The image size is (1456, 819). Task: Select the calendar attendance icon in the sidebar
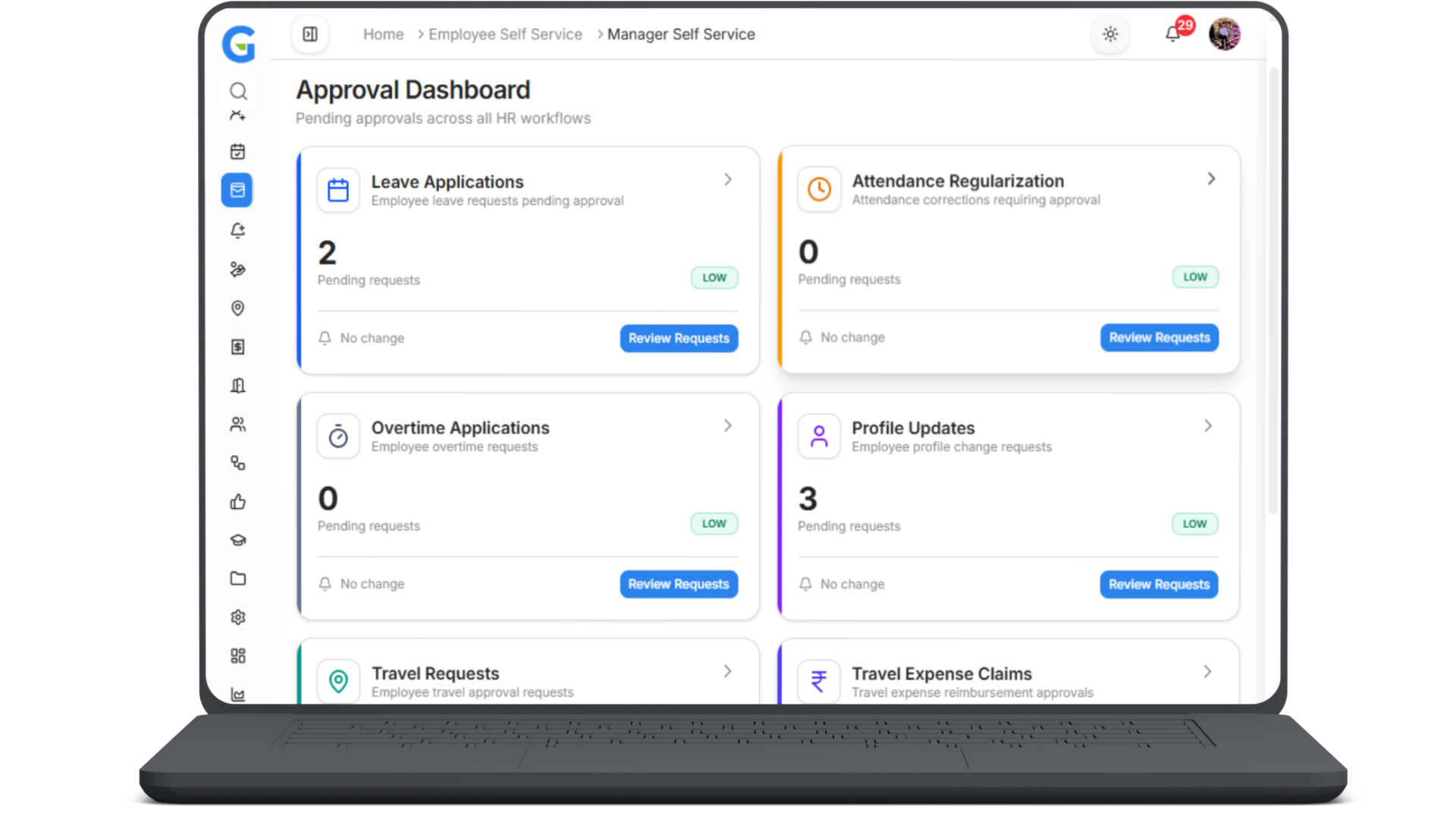[237, 151]
